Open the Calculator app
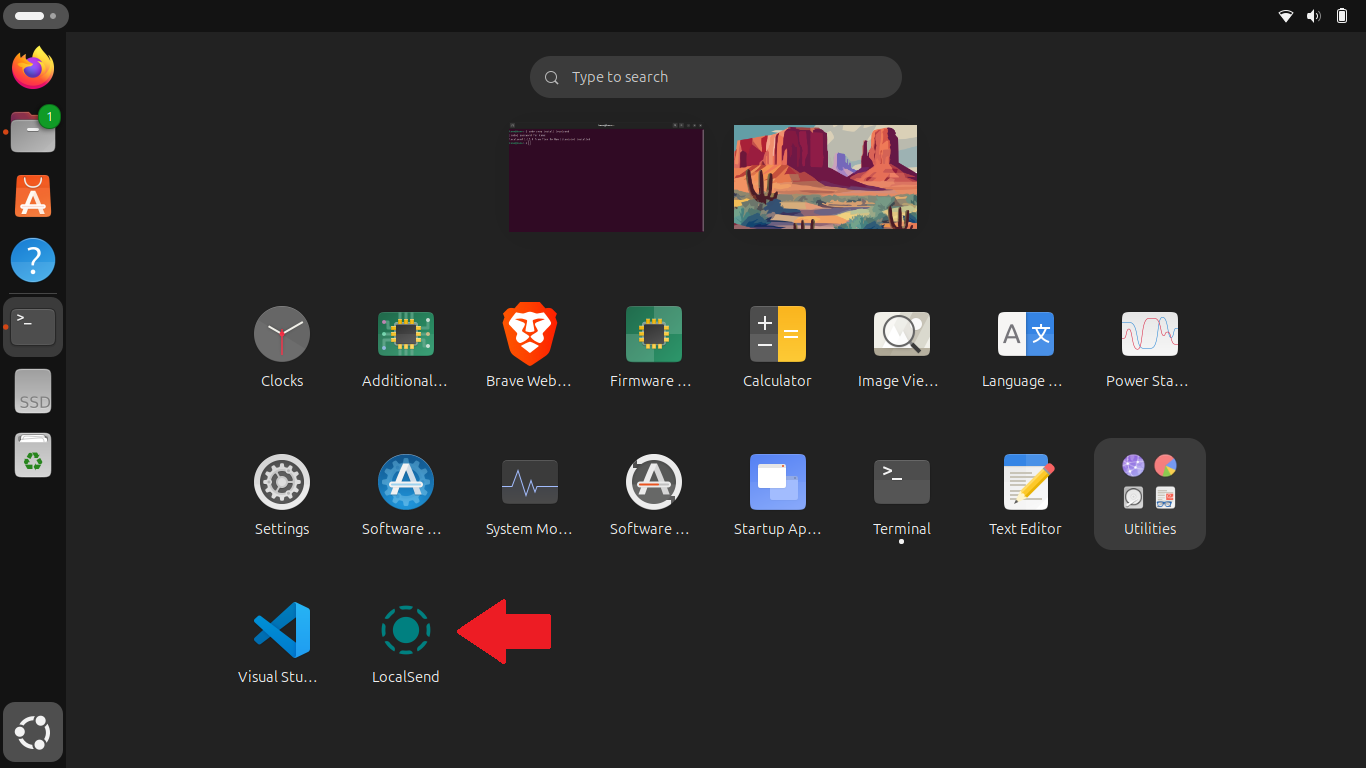 [778, 334]
